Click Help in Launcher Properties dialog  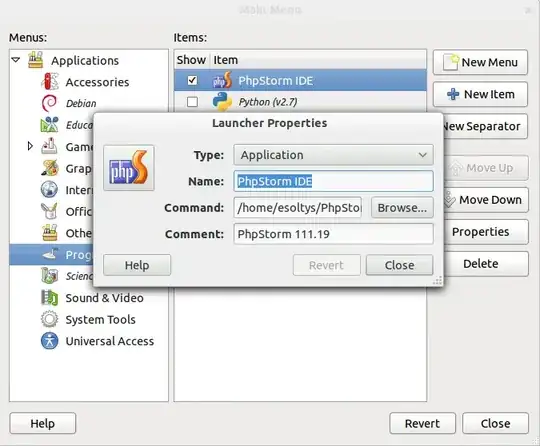point(137,265)
